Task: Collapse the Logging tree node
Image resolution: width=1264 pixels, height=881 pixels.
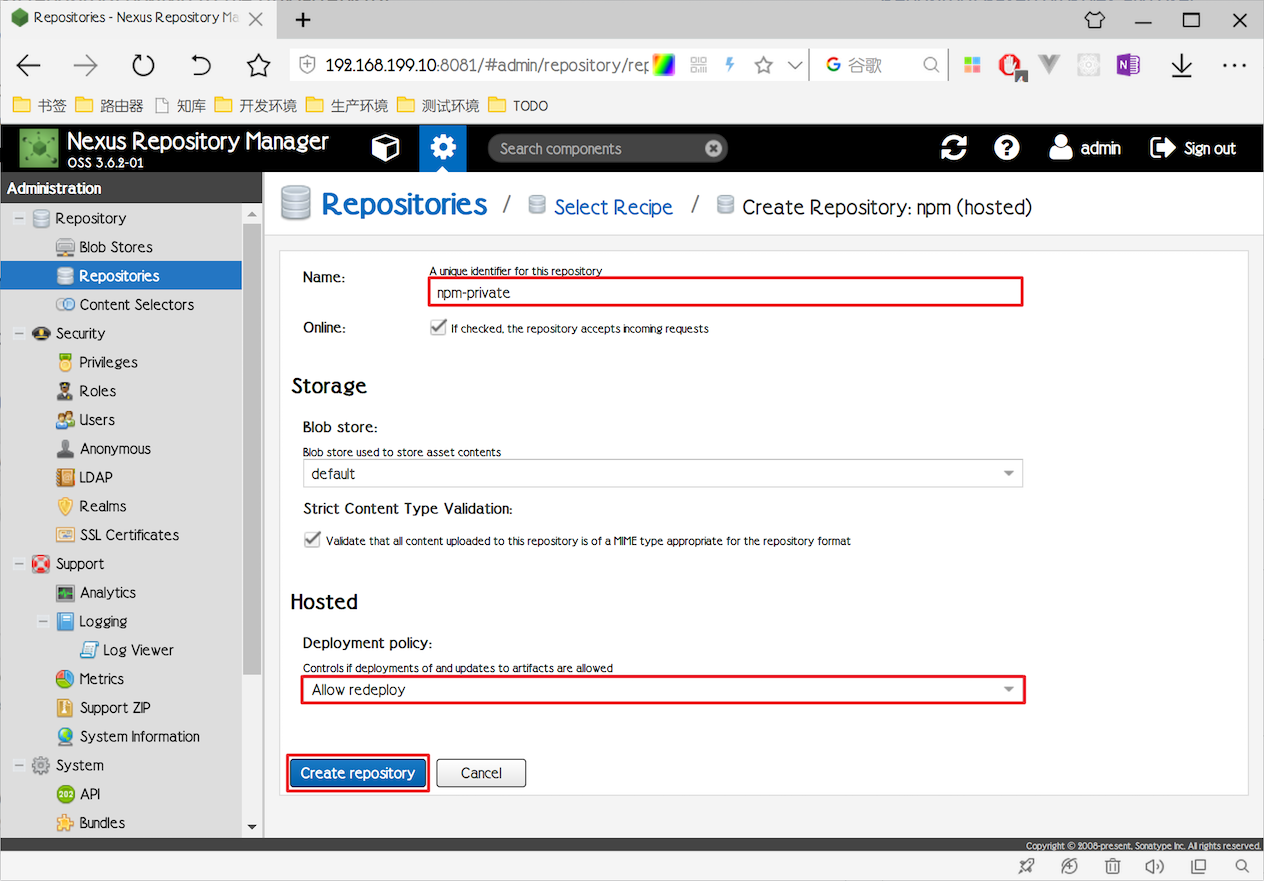Action: [x=43, y=621]
